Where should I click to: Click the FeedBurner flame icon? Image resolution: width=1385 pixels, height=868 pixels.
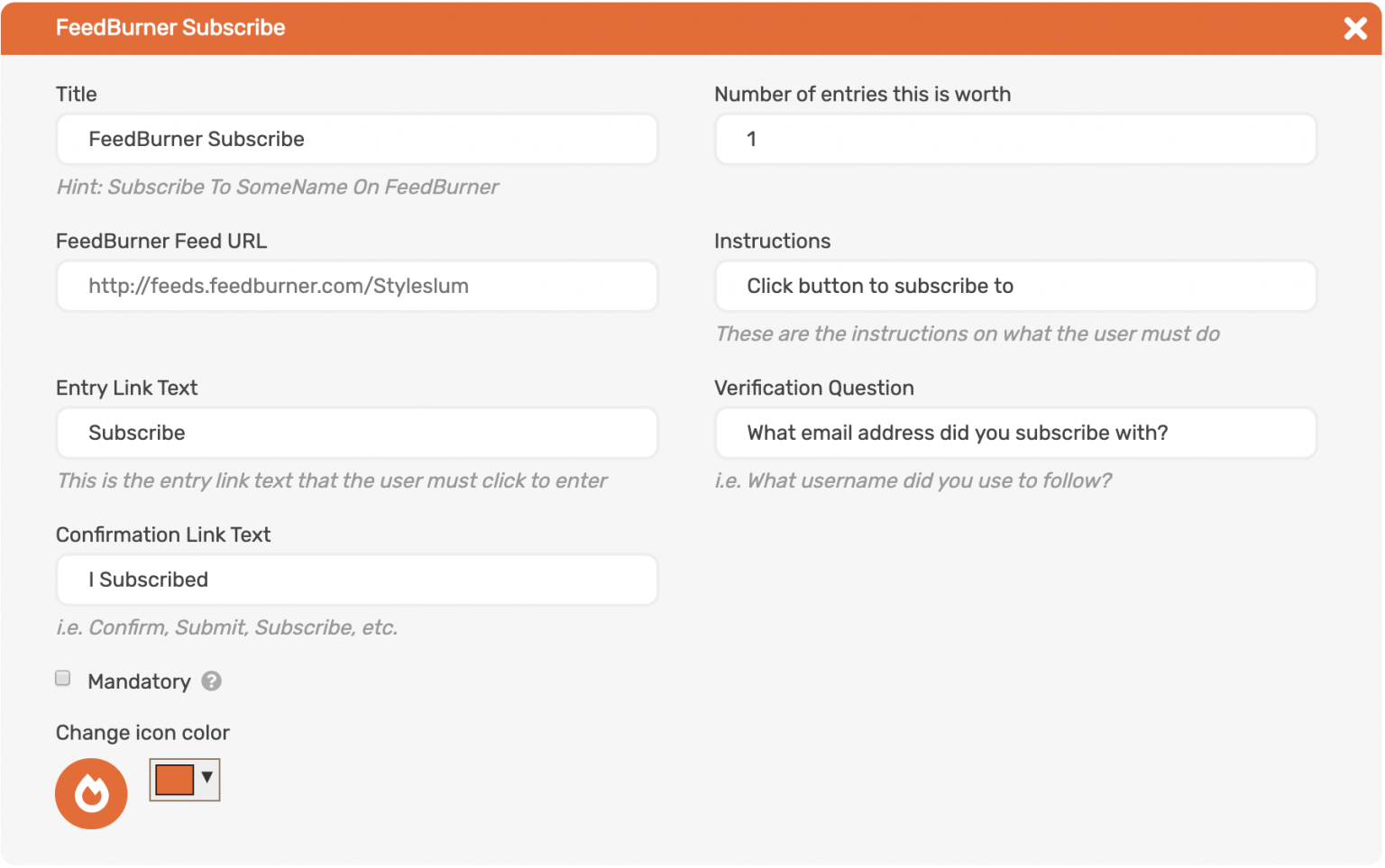coord(90,793)
